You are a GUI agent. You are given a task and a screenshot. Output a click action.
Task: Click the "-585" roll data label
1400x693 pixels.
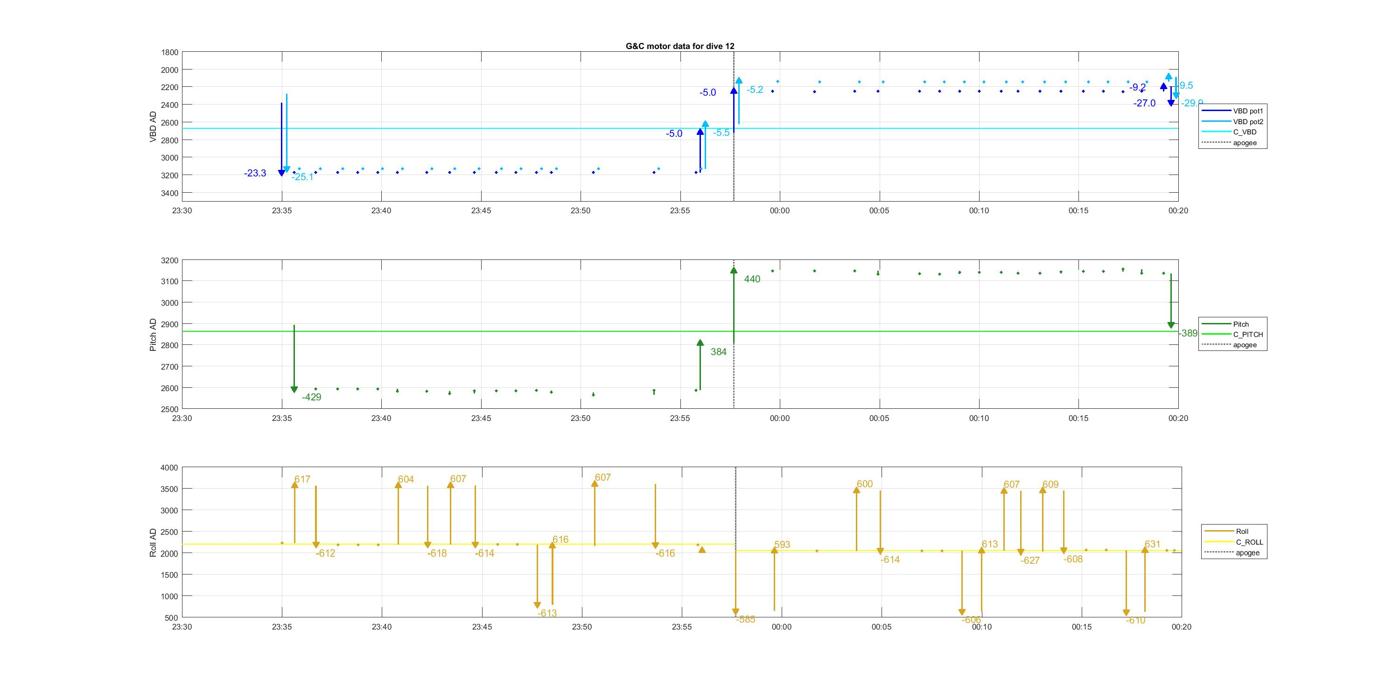click(x=746, y=620)
